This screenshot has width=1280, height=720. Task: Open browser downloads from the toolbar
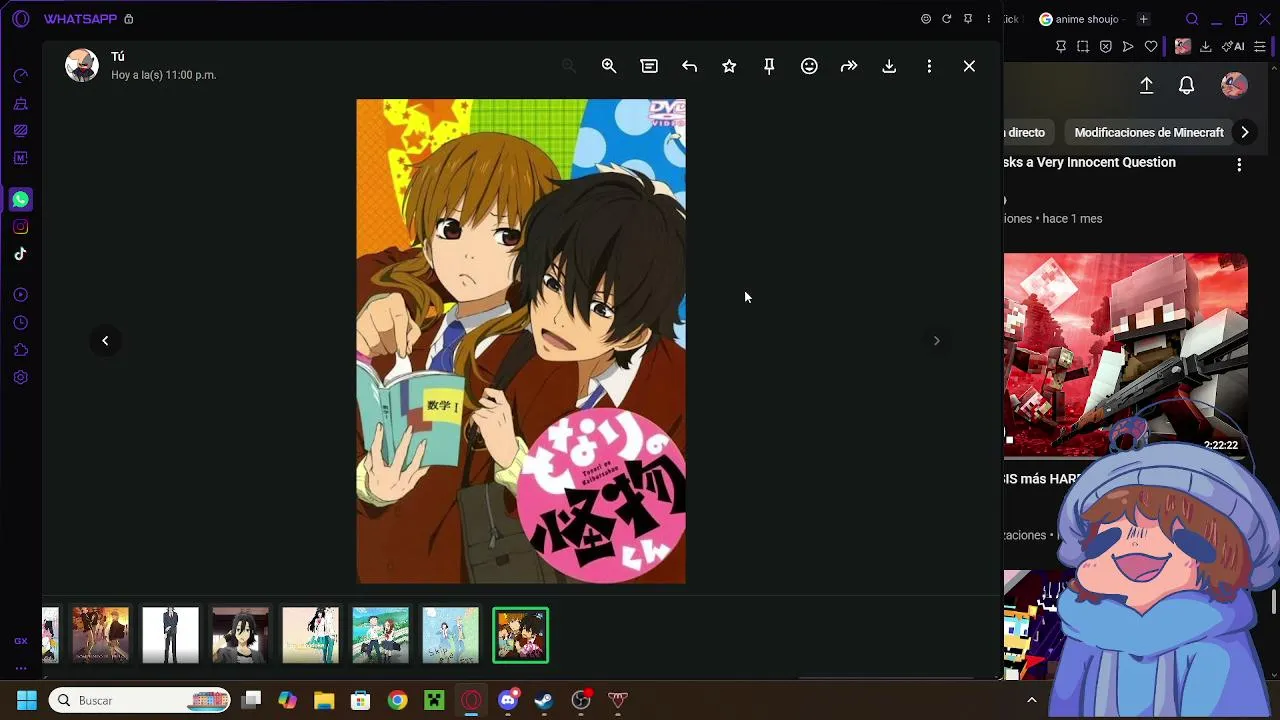(x=1206, y=46)
